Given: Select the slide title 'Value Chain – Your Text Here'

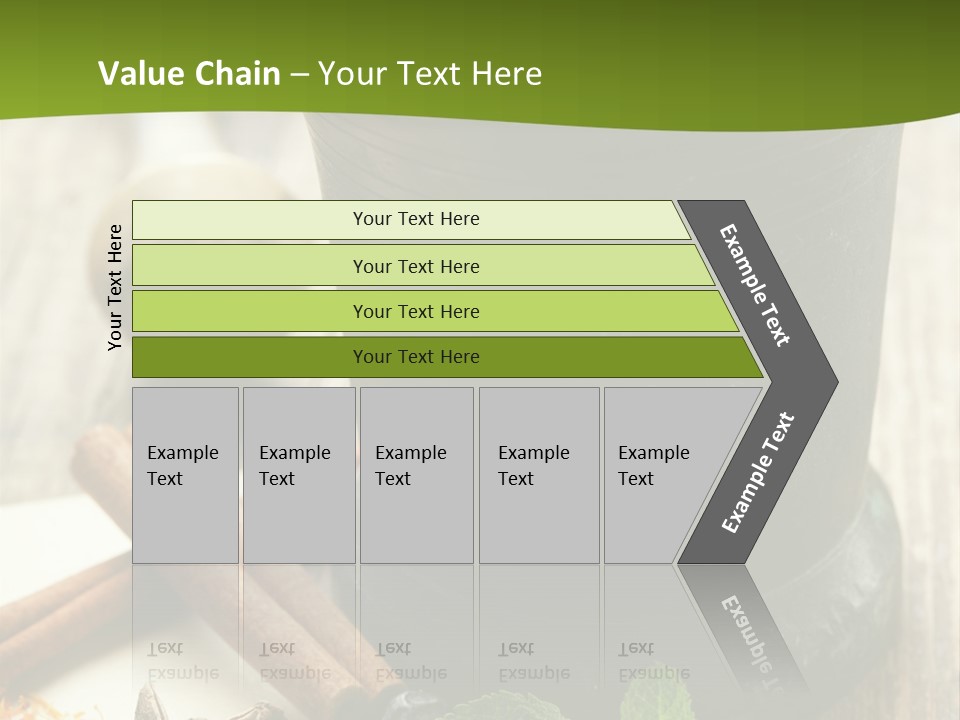Looking at the screenshot, I should (x=320, y=73).
